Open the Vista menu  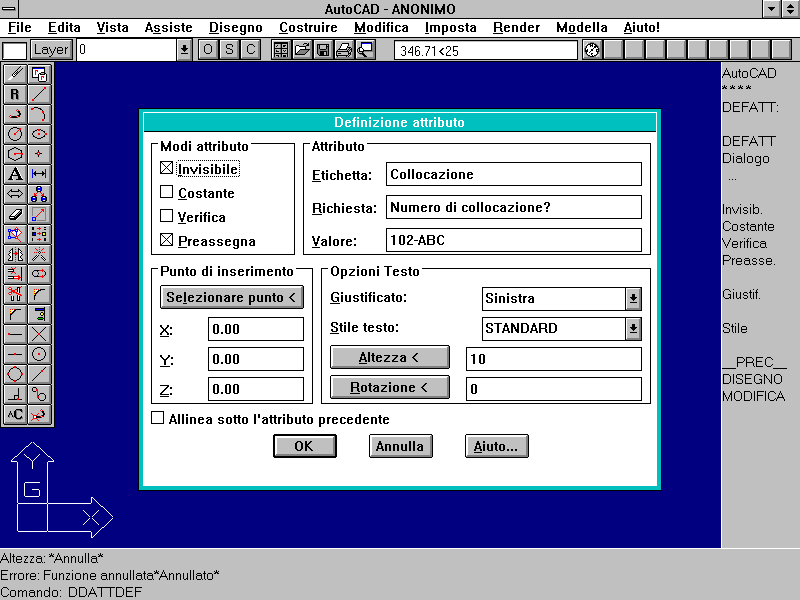pyautogui.click(x=112, y=28)
